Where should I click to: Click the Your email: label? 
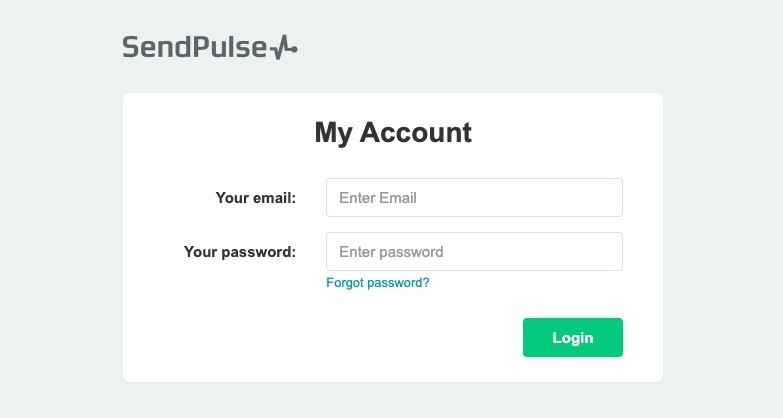tap(256, 198)
